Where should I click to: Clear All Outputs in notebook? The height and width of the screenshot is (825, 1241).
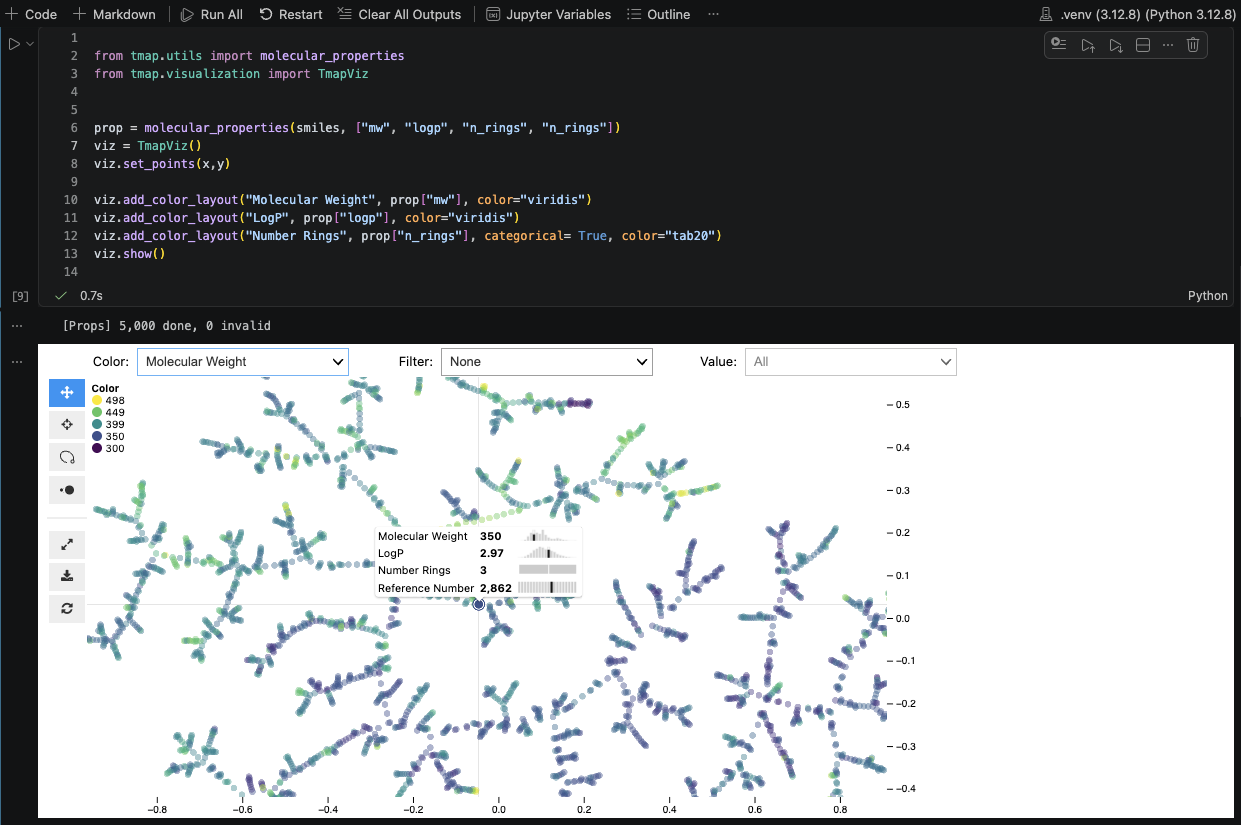pos(400,14)
